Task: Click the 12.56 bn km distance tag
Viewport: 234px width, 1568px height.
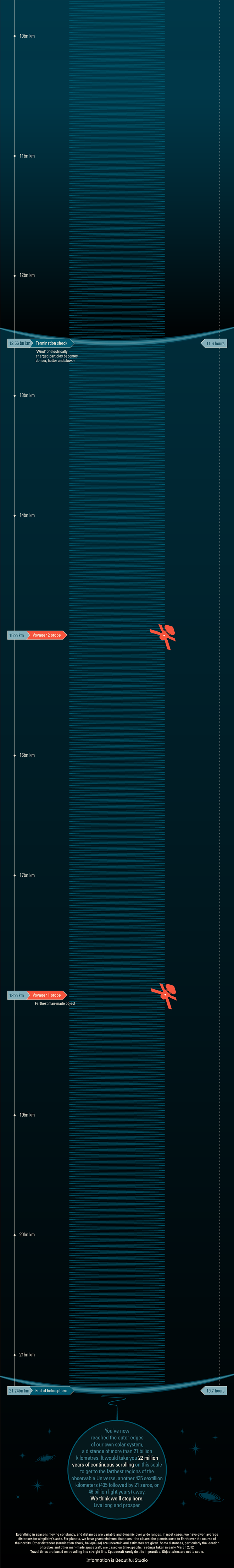Action: pos(19,343)
